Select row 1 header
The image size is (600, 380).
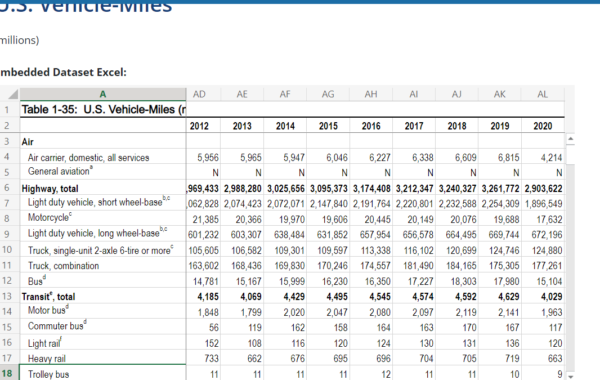click(x=7, y=110)
